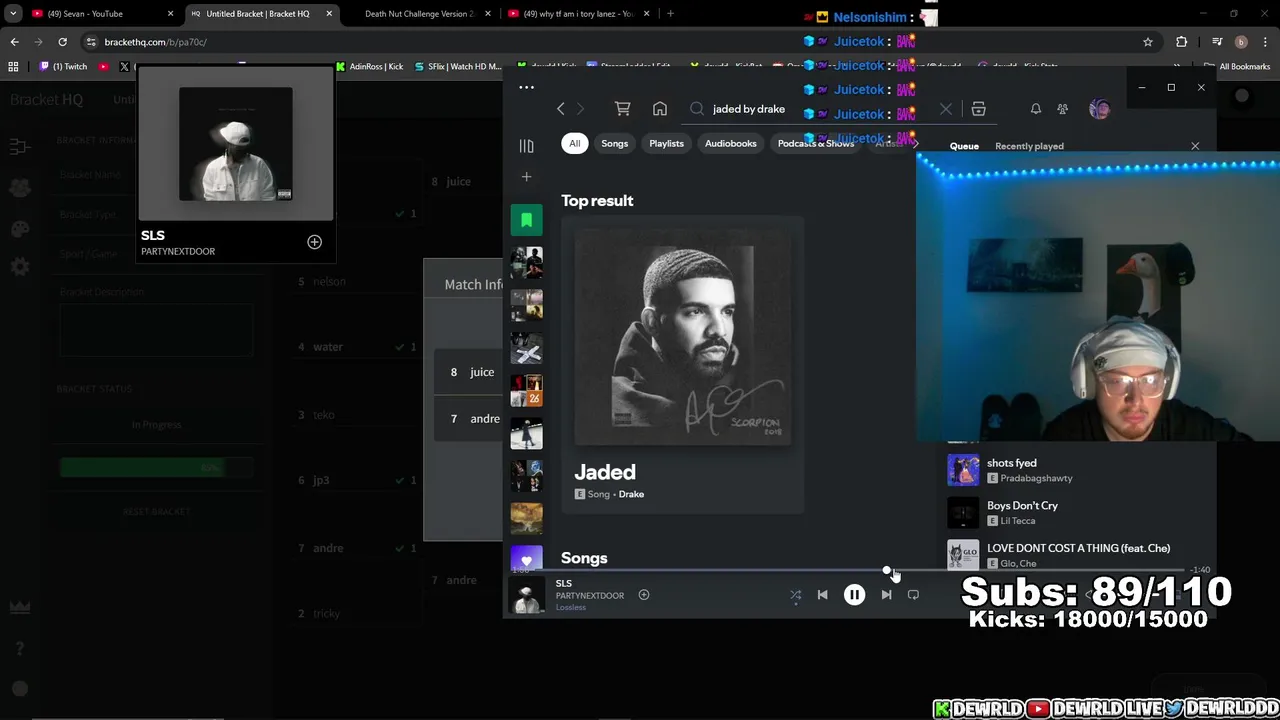Clear the Spotify search text

[945, 109]
